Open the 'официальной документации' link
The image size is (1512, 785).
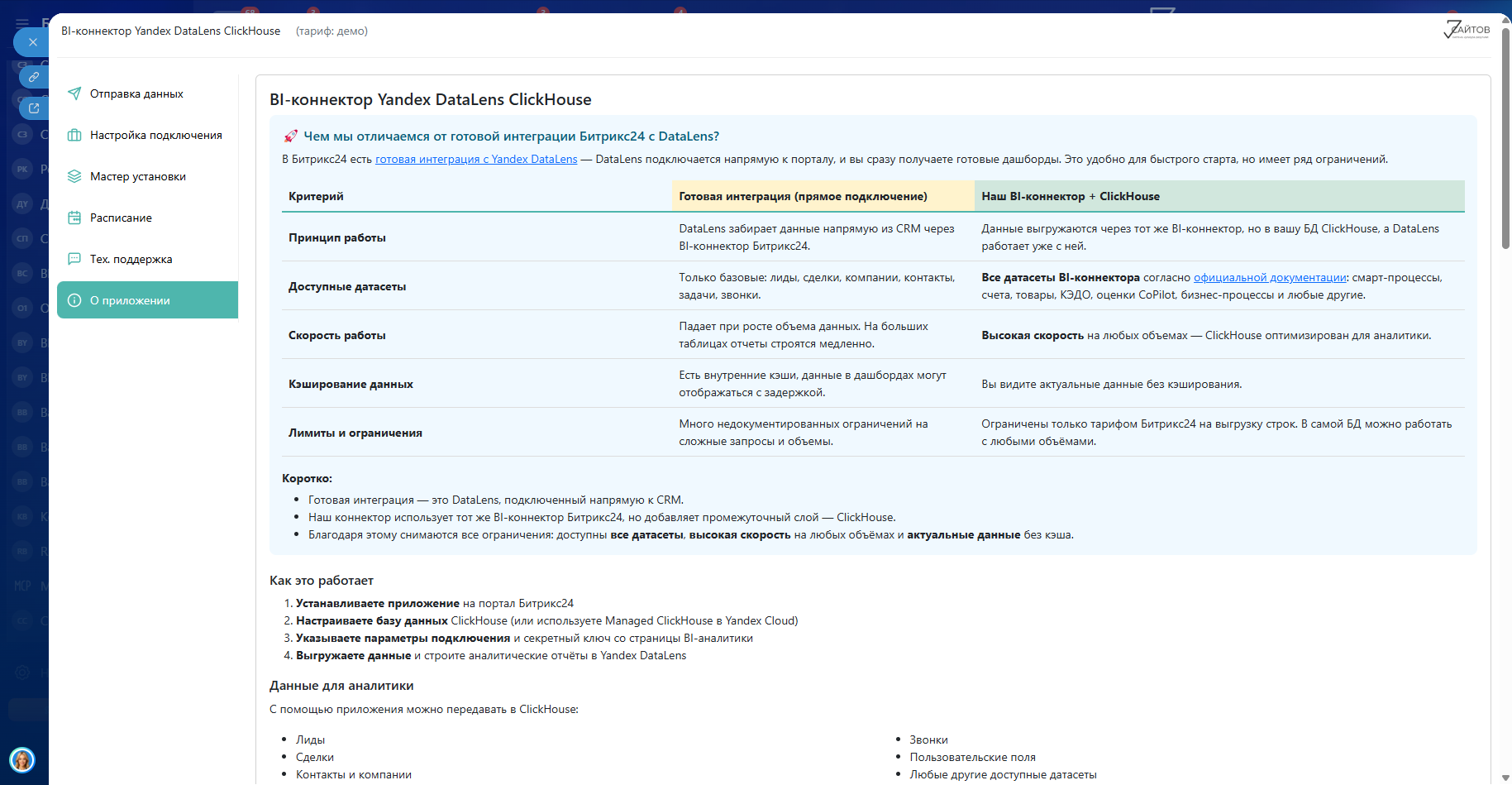point(1270,277)
